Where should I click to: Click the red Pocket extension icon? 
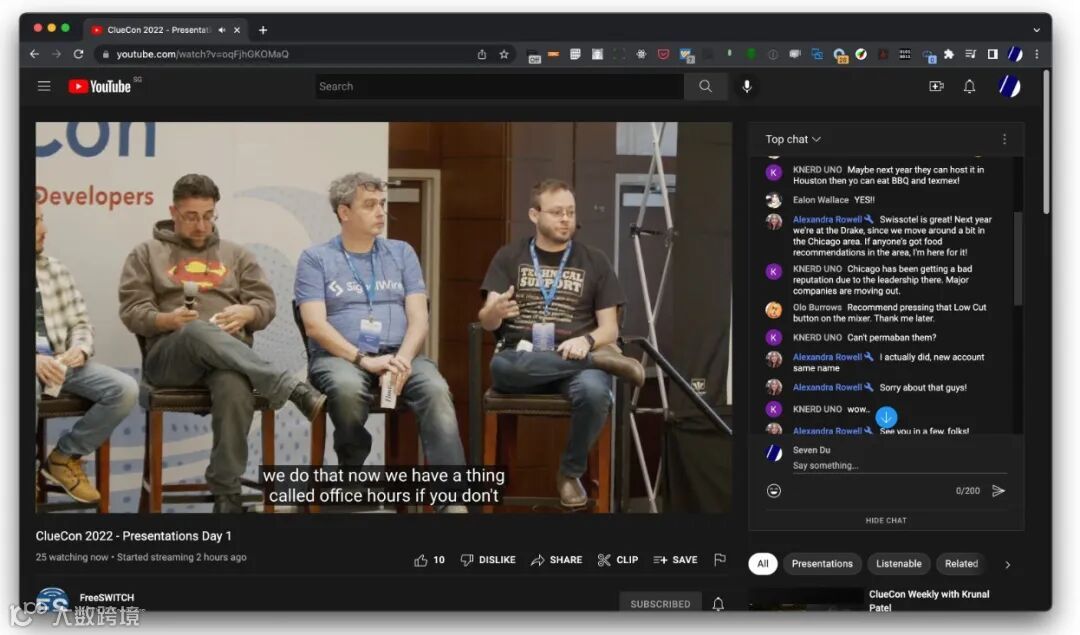pos(663,54)
